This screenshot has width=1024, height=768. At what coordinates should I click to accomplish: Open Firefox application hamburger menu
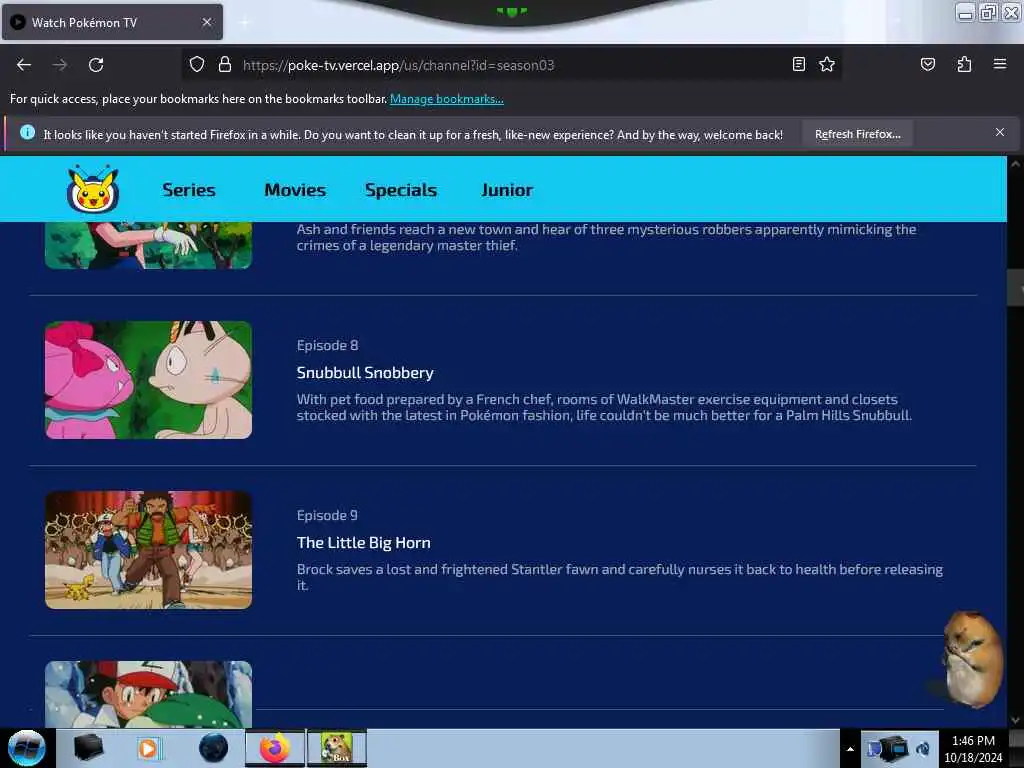[1000, 64]
